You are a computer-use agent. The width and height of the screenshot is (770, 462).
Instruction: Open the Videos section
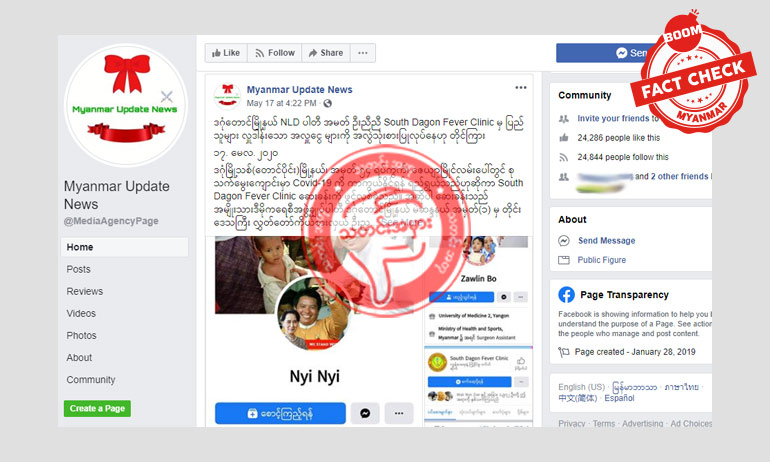tap(81, 313)
